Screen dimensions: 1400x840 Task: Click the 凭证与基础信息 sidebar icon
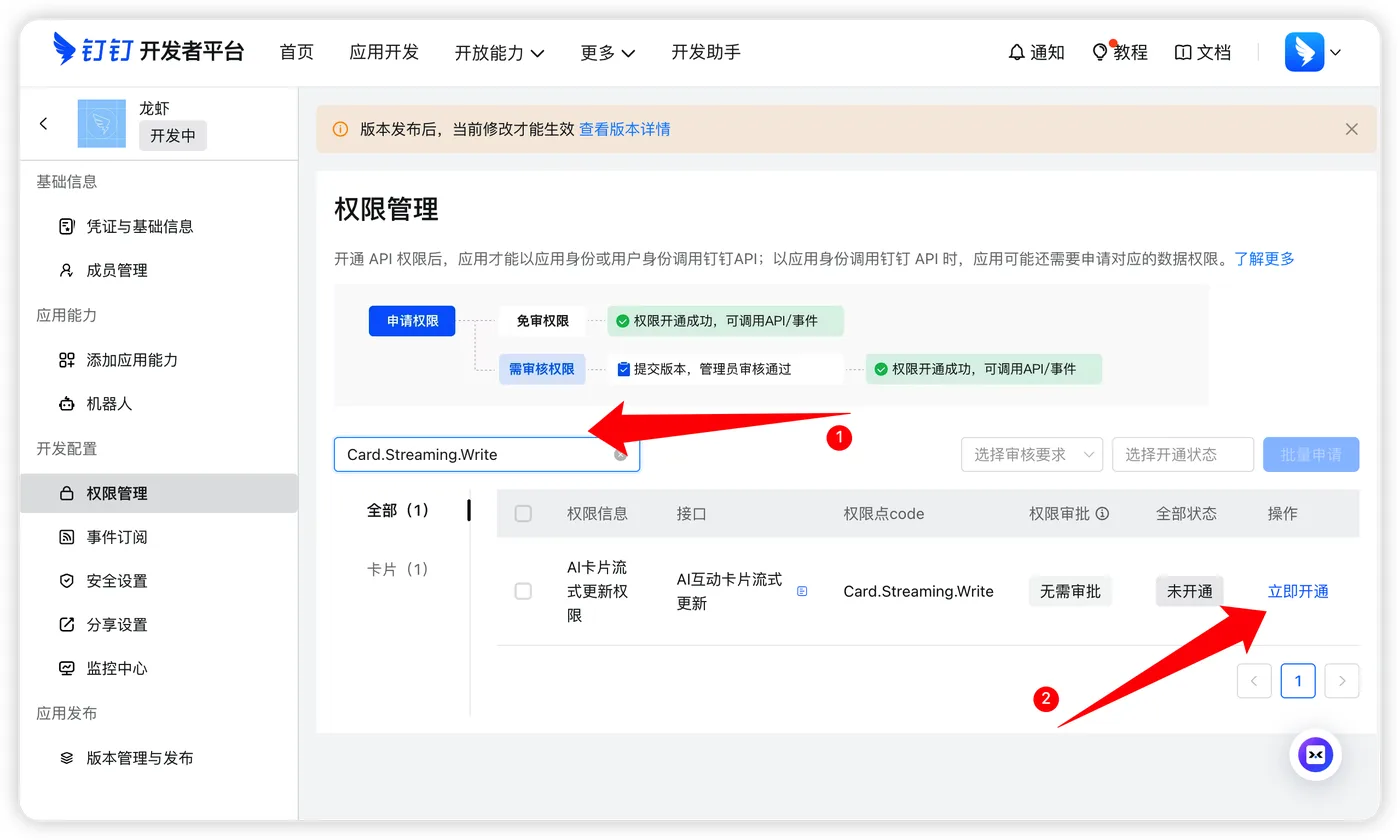click(67, 226)
